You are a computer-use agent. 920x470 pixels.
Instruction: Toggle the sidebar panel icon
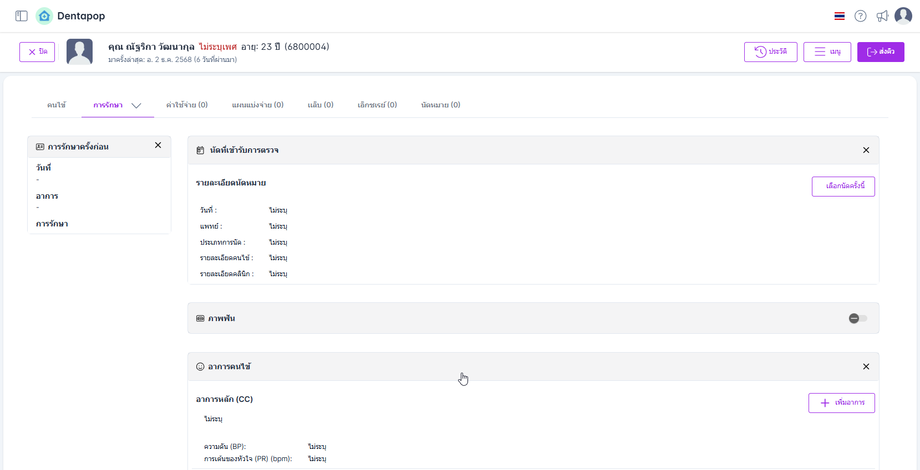[x=21, y=16]
